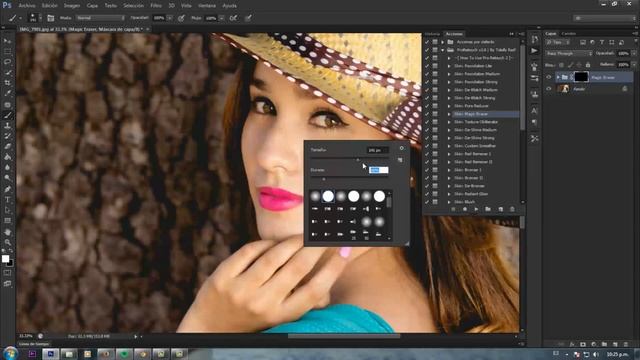Hide the Magic Eraser group layer
The image size is (640, 360).
[549, 77]
